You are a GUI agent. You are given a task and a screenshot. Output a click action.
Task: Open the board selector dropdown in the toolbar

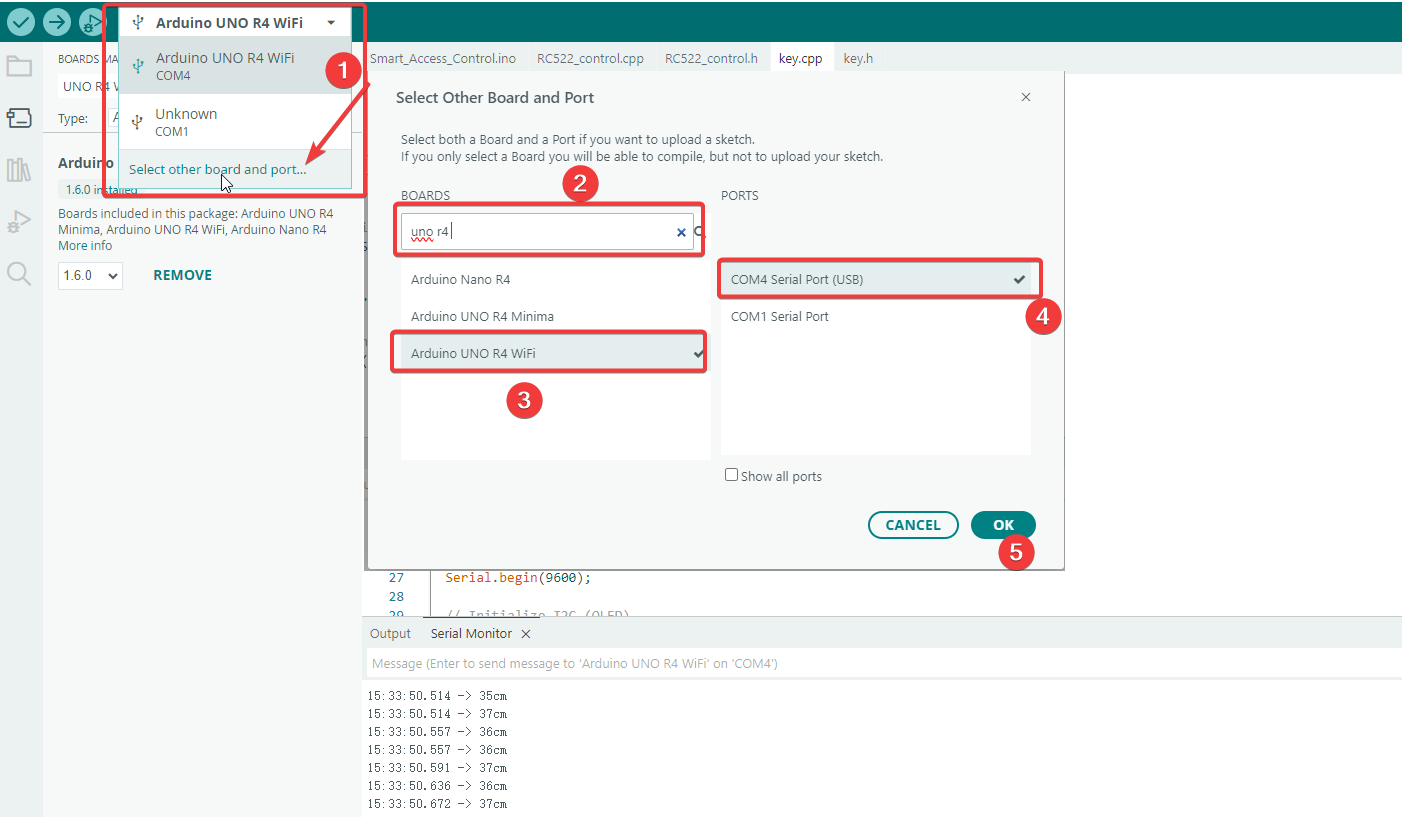click(235, 22)
